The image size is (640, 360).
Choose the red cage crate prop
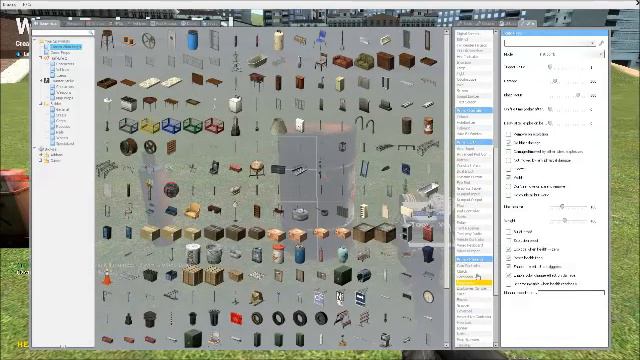(214, 126)
